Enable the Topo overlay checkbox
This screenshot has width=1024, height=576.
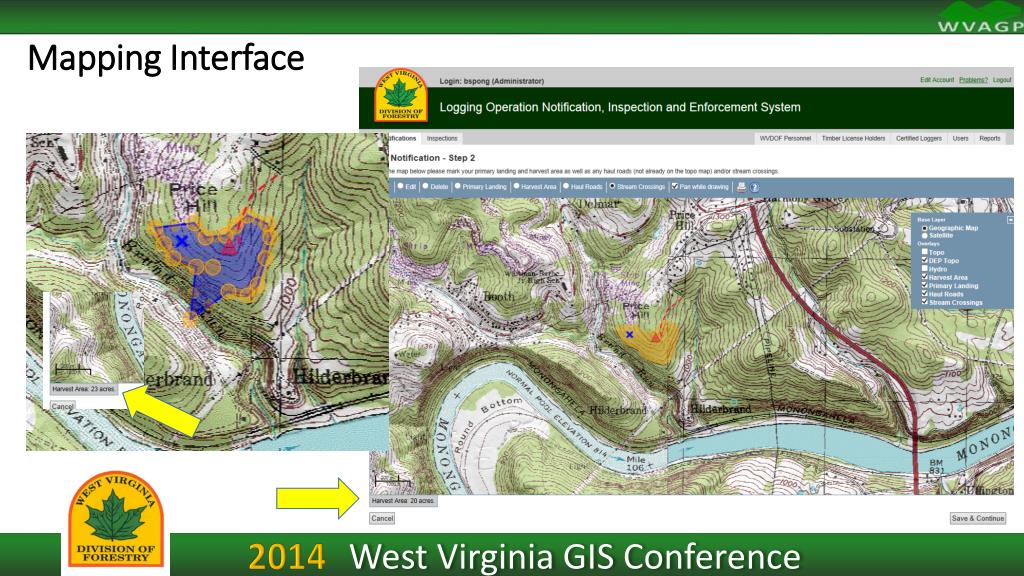(x=924, y=251)
